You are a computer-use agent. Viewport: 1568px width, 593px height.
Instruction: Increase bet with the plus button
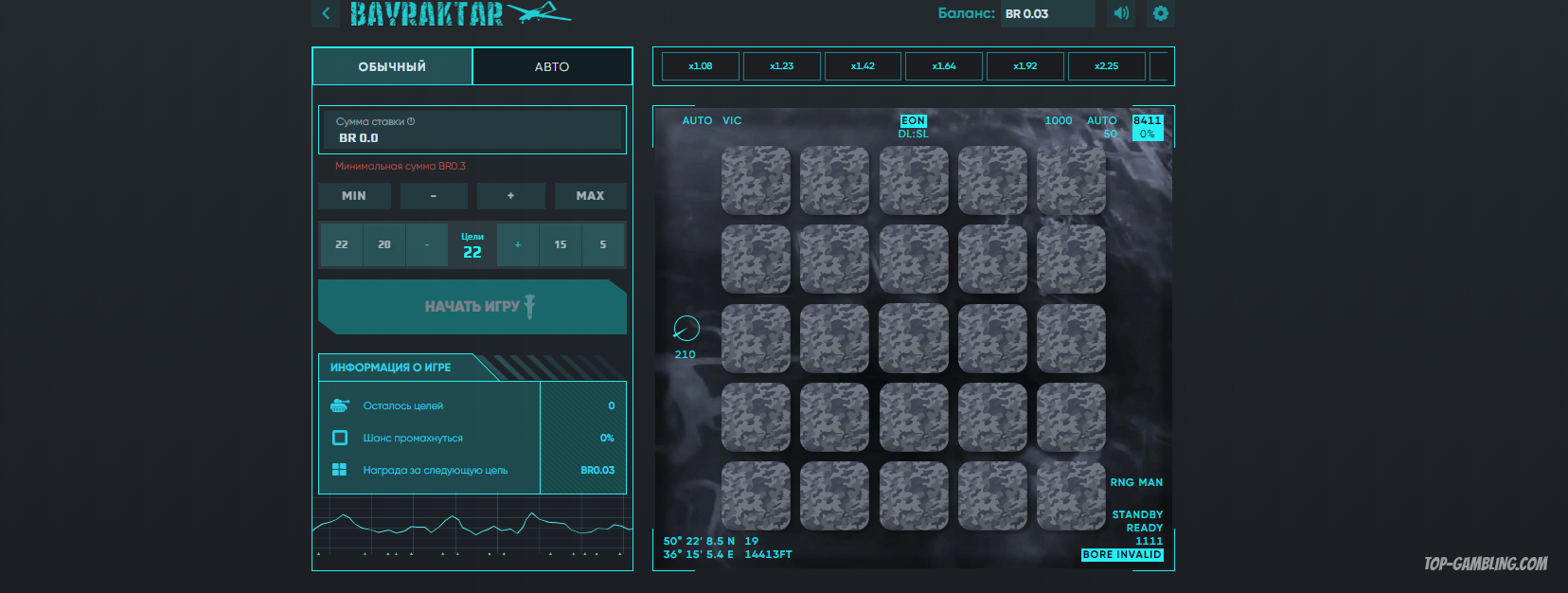point(510,196)
